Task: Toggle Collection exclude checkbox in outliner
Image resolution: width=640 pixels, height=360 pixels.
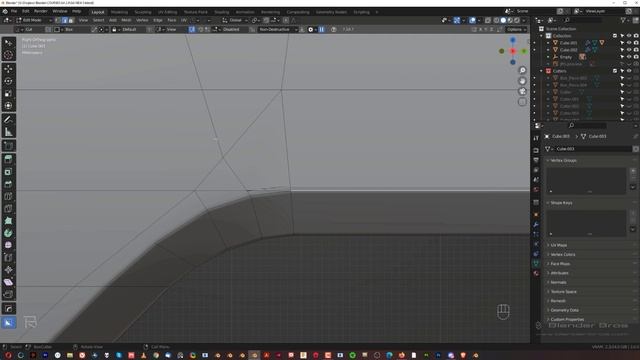Action: pos(615,36)
